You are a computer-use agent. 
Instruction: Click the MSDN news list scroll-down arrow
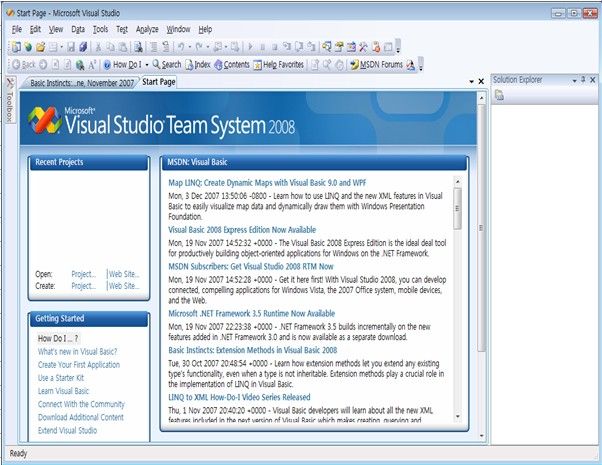click(x=457, y=416)
